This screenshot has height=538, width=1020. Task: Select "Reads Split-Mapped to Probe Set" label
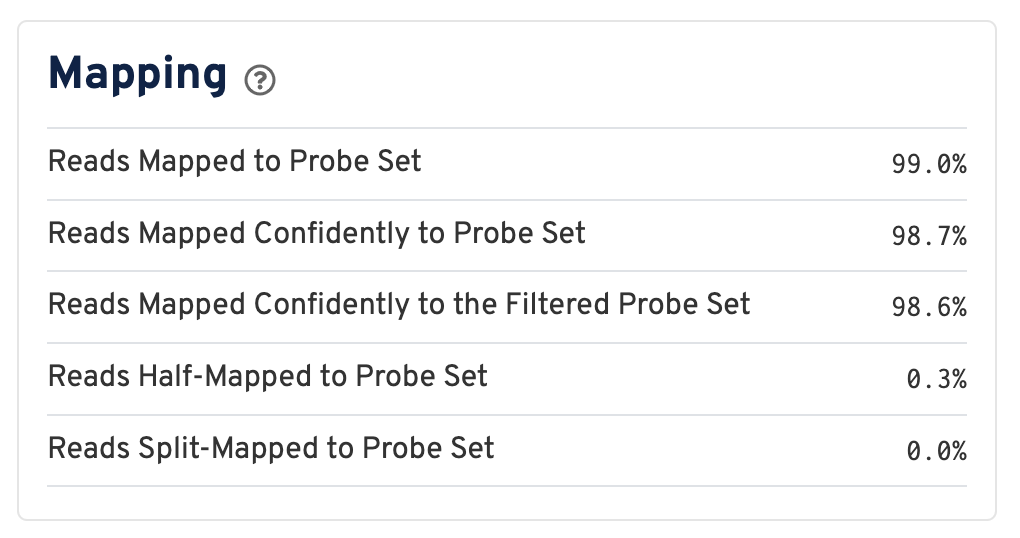[x=271, y=449]
